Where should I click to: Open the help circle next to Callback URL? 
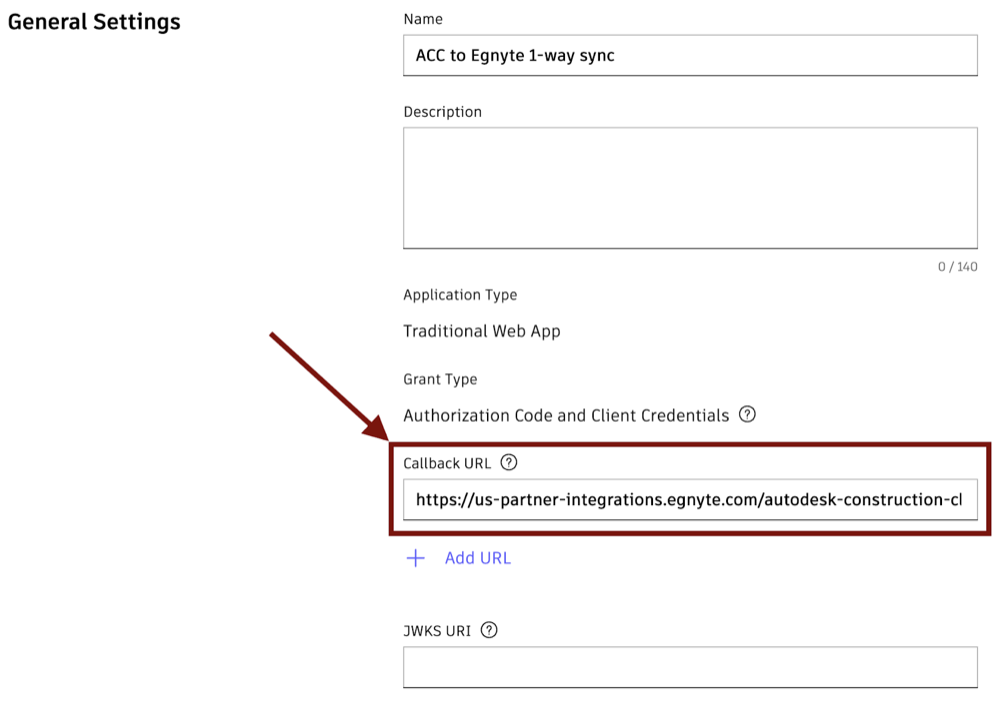(509, 462)
